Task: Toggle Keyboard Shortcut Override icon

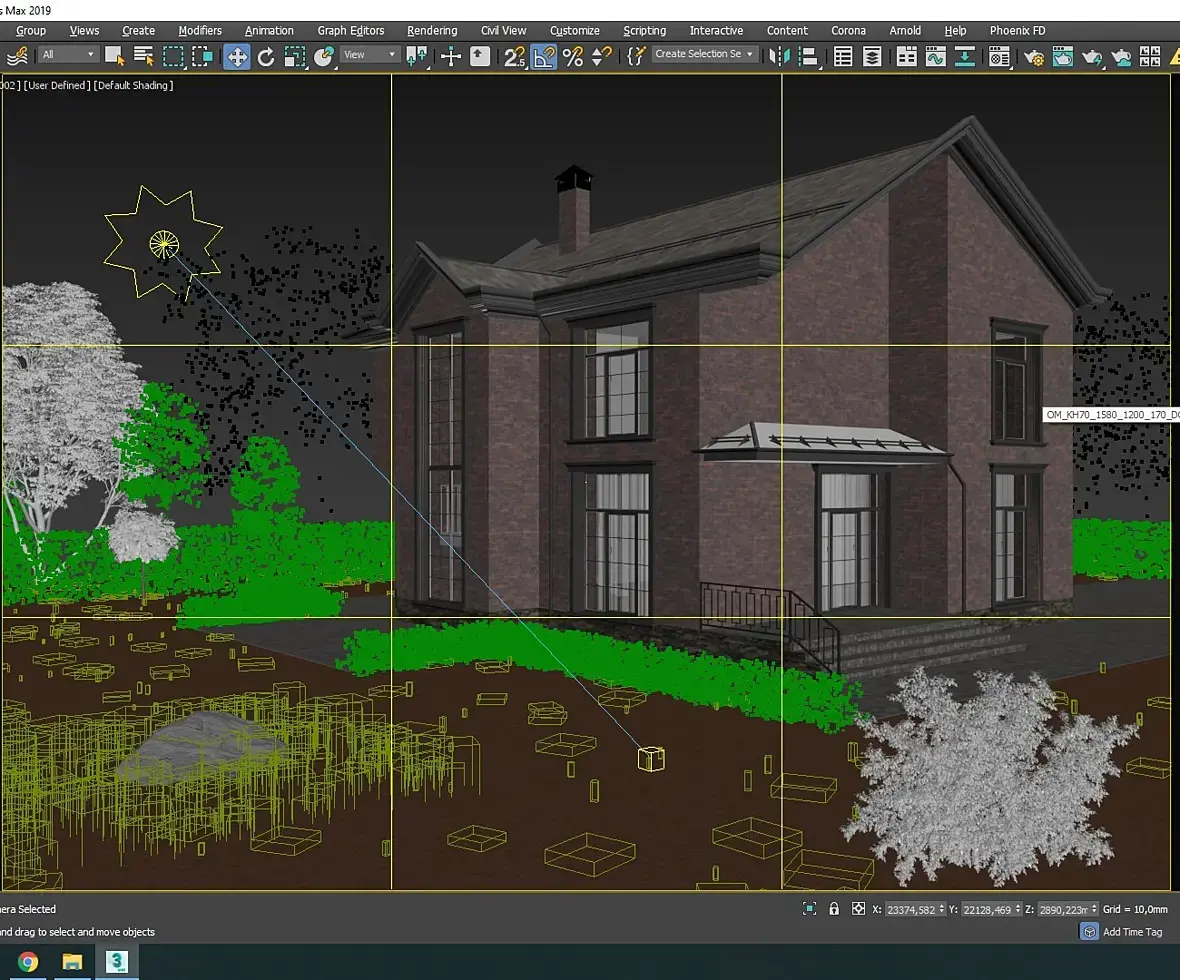Action: (x=479, y=56)
